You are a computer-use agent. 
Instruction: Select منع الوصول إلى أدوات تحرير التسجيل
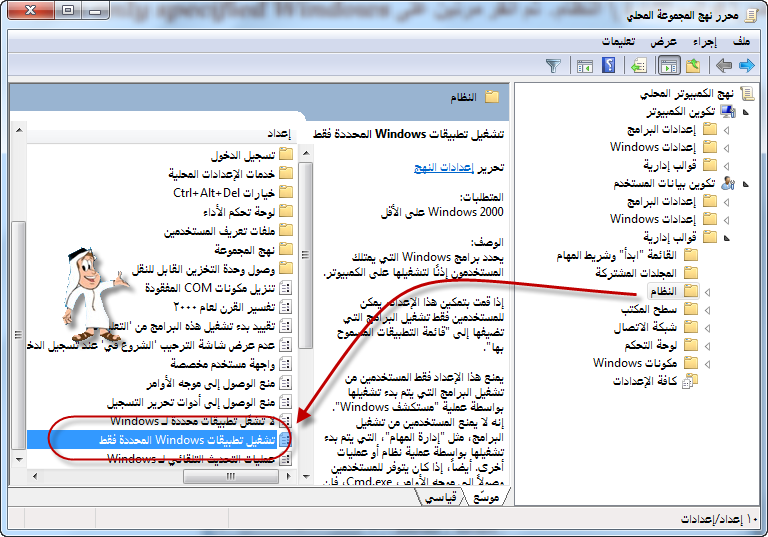coord(192,402)
